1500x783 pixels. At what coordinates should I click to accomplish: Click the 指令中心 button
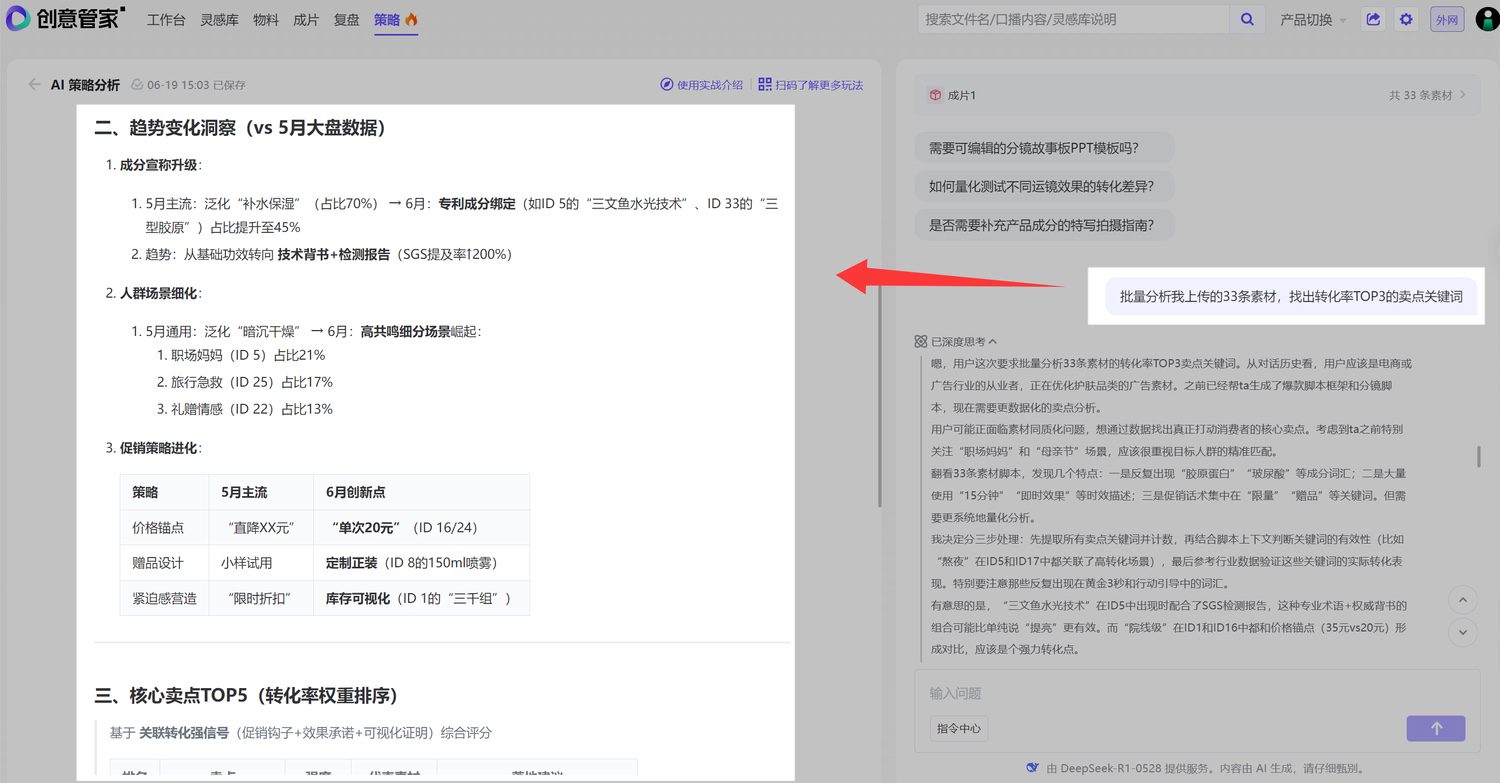point(957,728)
